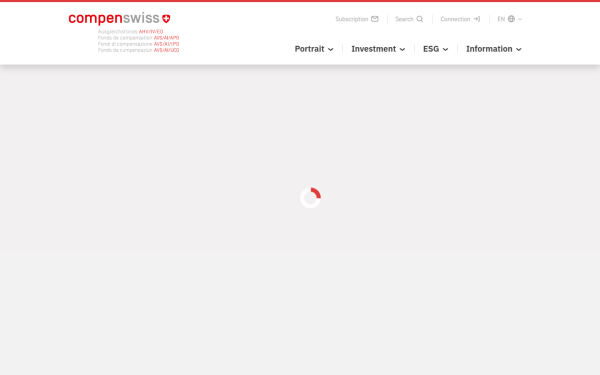600x375 pixels.
Task: Open the Connection link text
Action: [455, 19]
